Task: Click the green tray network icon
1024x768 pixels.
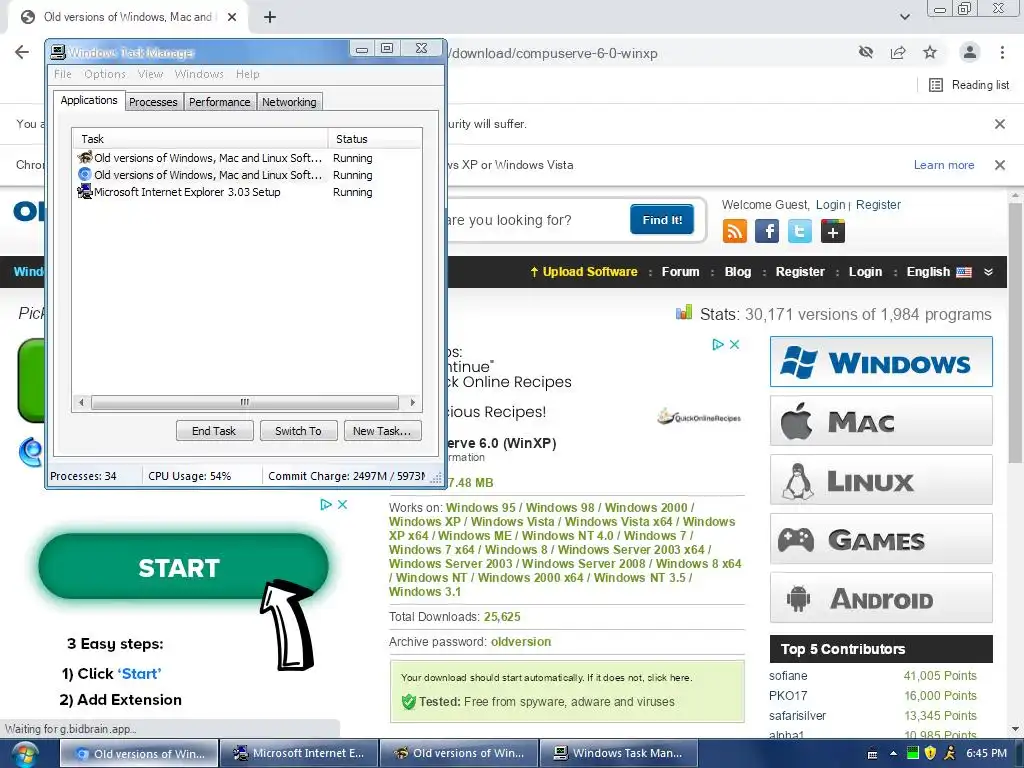Action: (912, 753)
